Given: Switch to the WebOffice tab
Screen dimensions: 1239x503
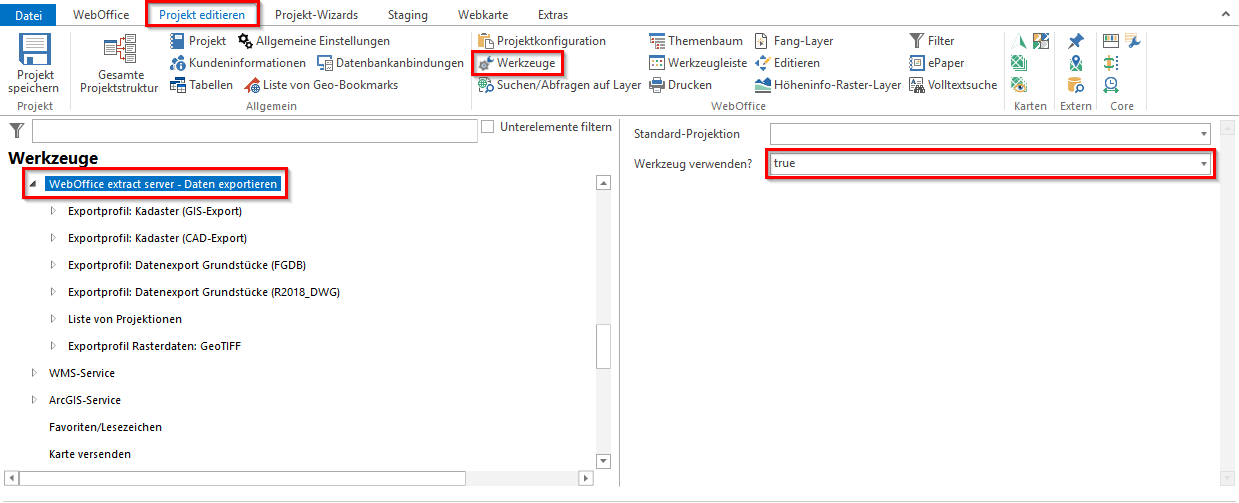Looking at the screenshot, I should (x=101, y=15).
